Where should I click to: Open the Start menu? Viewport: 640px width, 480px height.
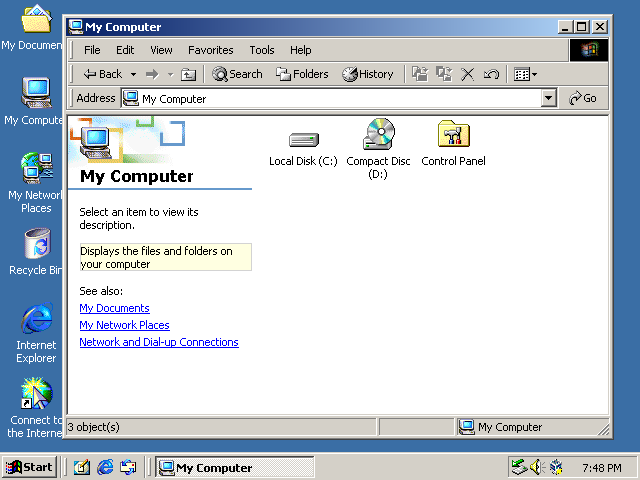tap(29, 467)
